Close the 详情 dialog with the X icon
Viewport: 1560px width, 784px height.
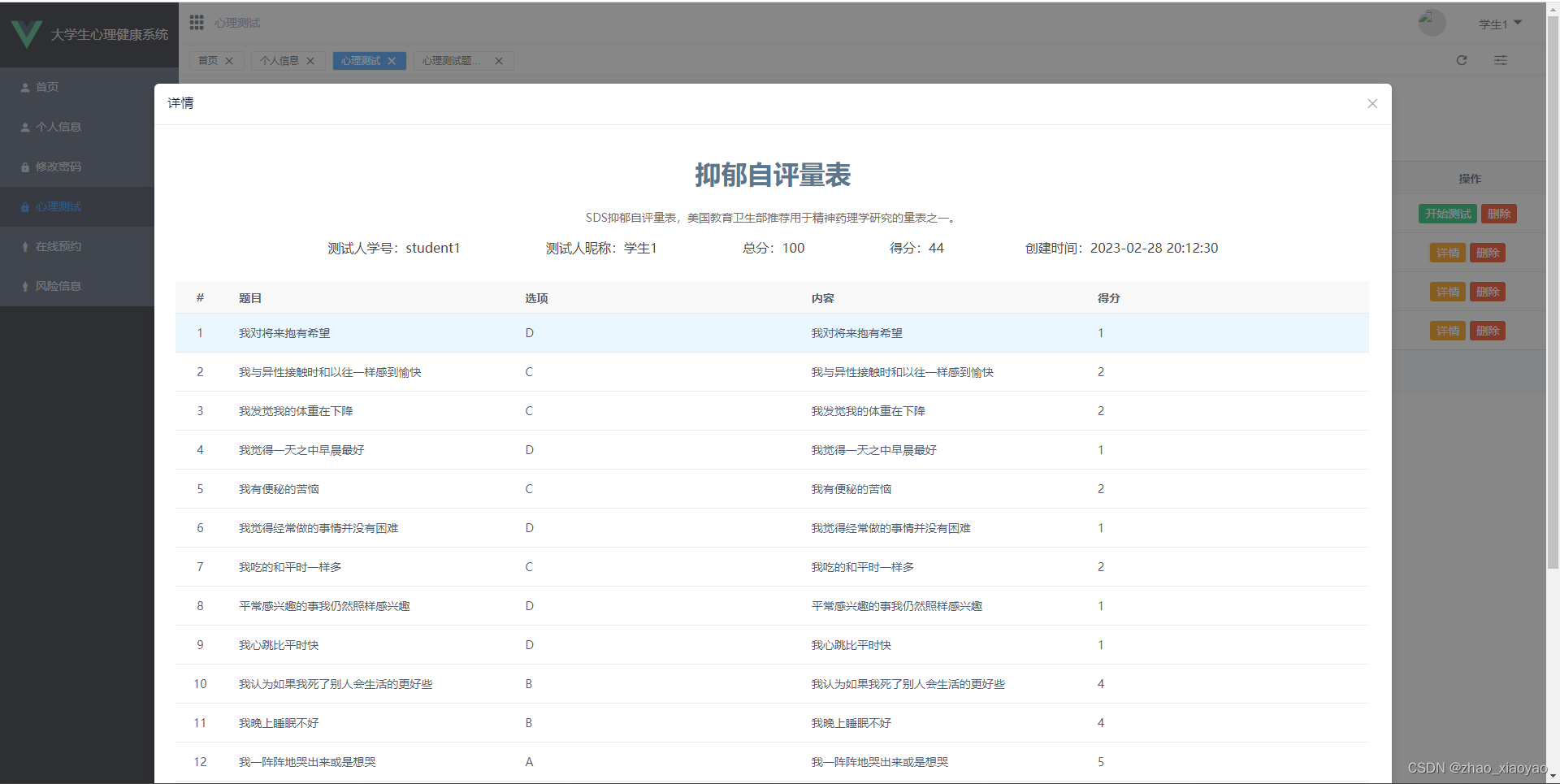click(1372, 104)
